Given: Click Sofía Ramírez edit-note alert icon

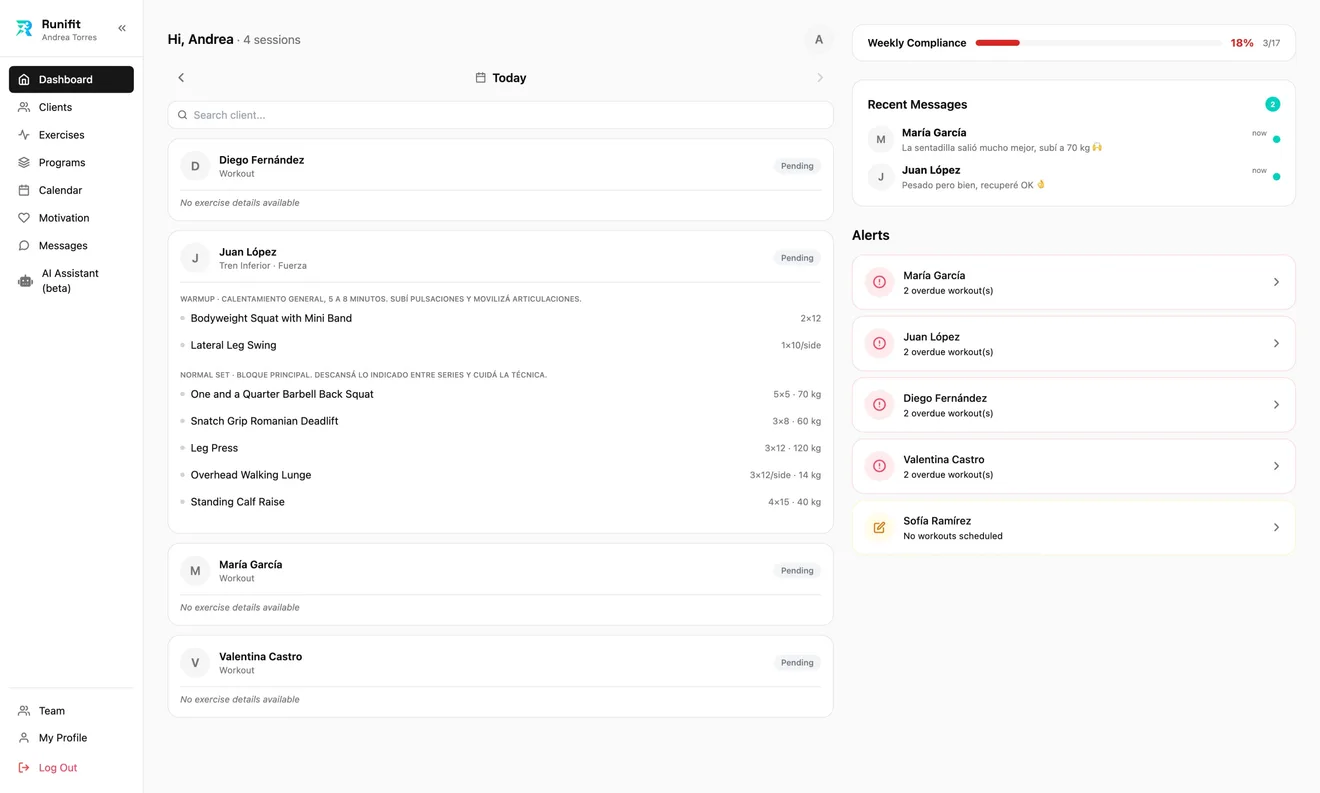Looking at the screenshot, I should 879,527.
